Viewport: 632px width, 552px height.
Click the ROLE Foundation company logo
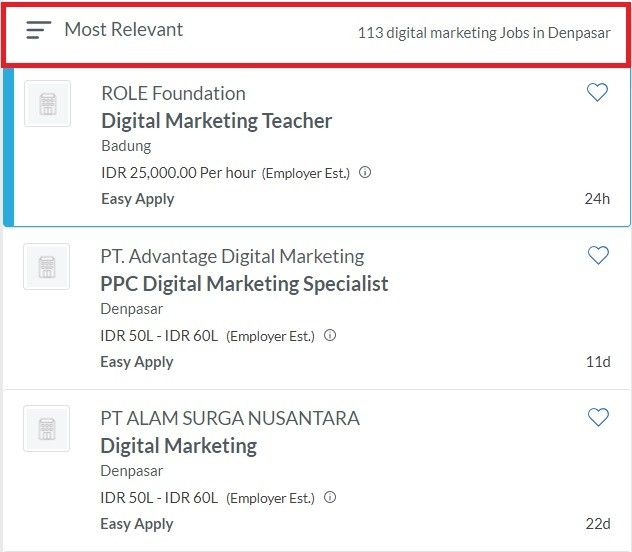point(48,104)
